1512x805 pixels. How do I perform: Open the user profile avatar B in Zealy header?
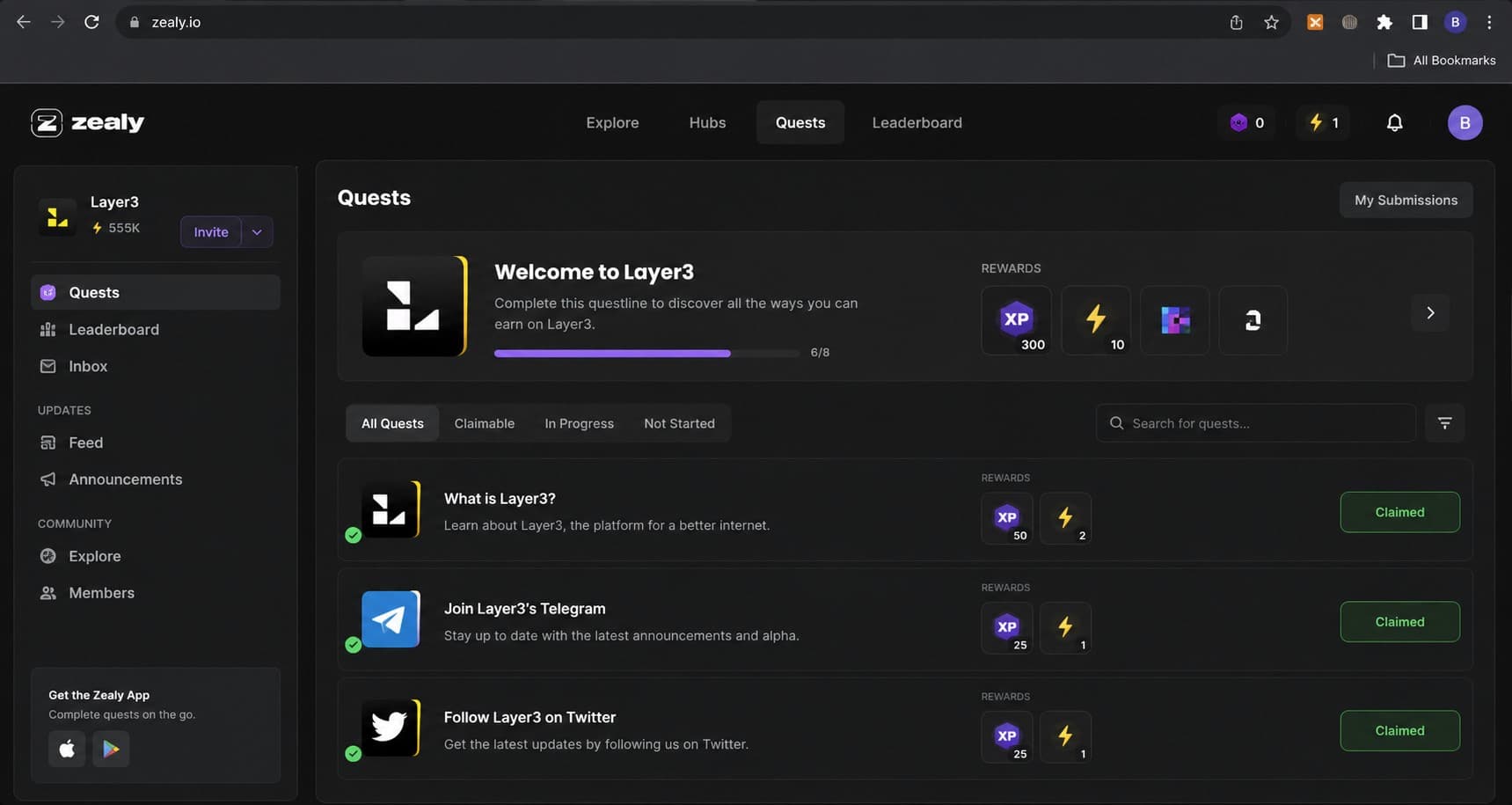click(x=1465, y=123)
